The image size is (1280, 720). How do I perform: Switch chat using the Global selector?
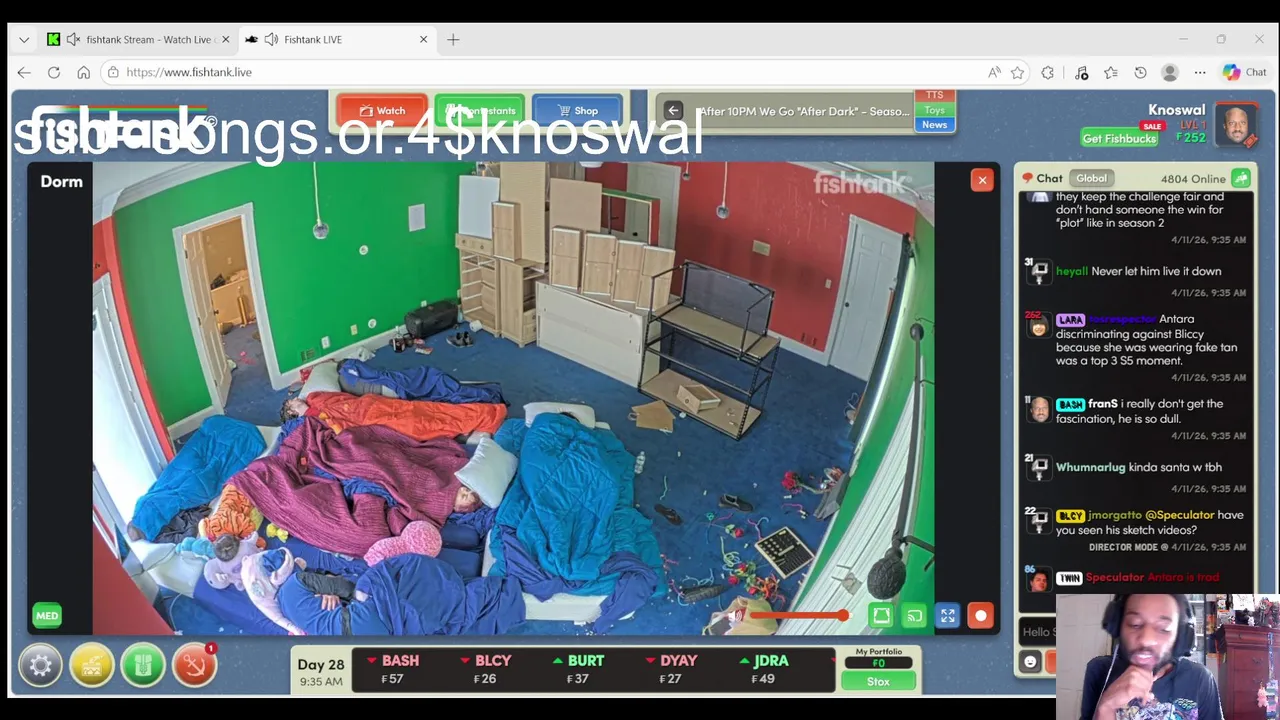coord(1091,178)
